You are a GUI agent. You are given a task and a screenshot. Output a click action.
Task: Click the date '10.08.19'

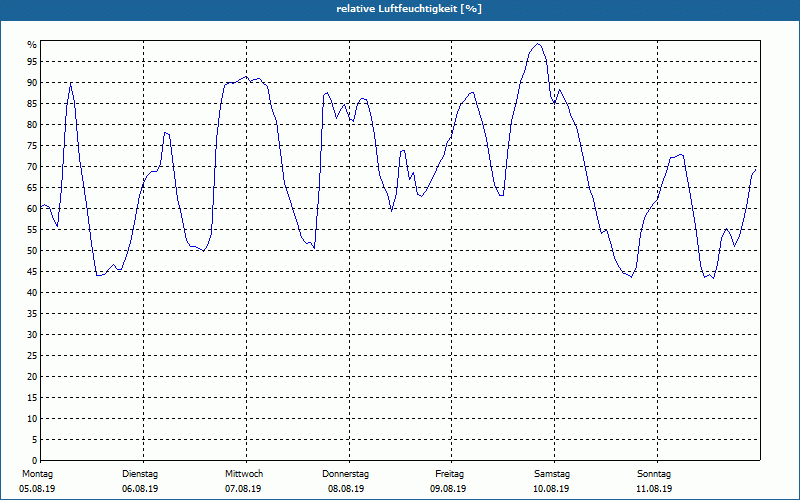[x=551, y=489]
